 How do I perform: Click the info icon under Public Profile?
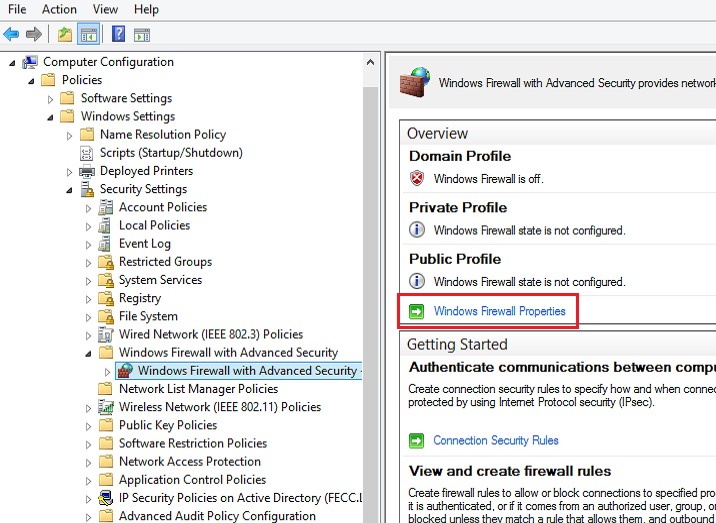tap(416, 281)
